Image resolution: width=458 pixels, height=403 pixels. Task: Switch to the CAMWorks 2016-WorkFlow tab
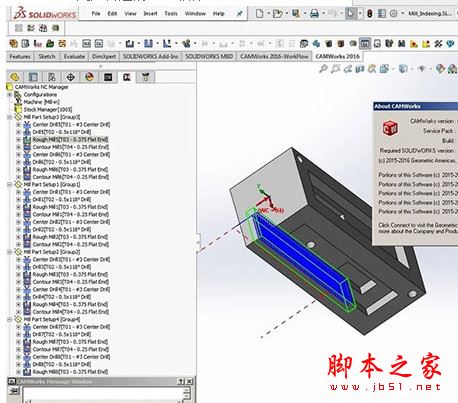coord(274,57)
